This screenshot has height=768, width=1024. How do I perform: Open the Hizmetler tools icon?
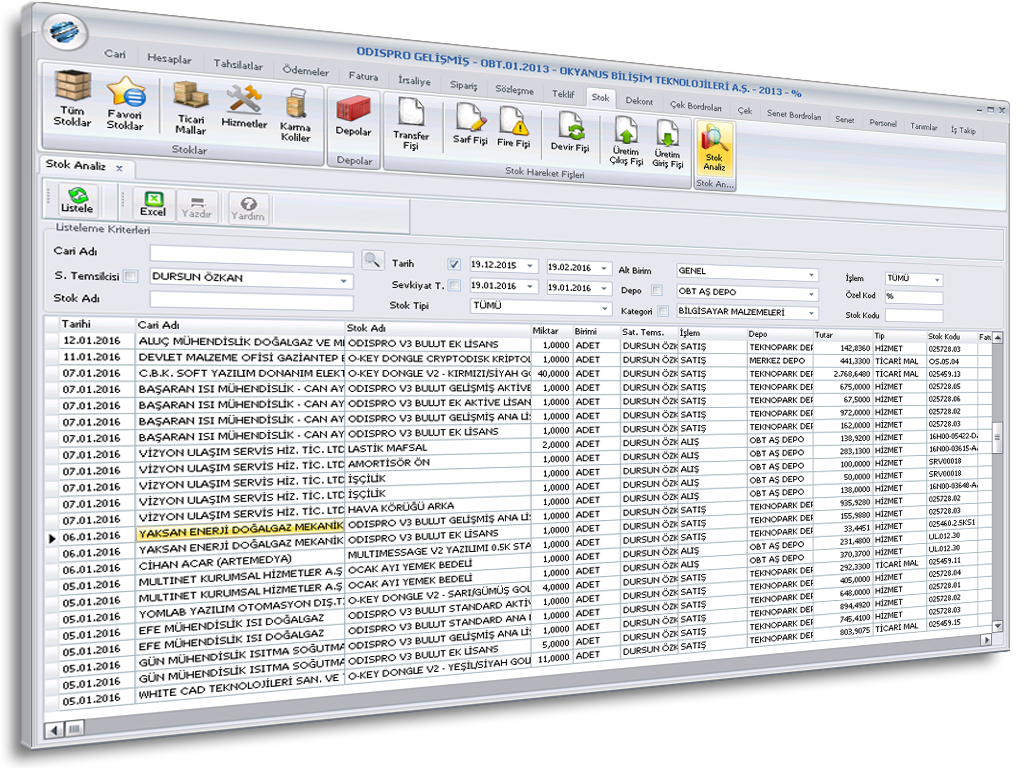pos(244,106)
